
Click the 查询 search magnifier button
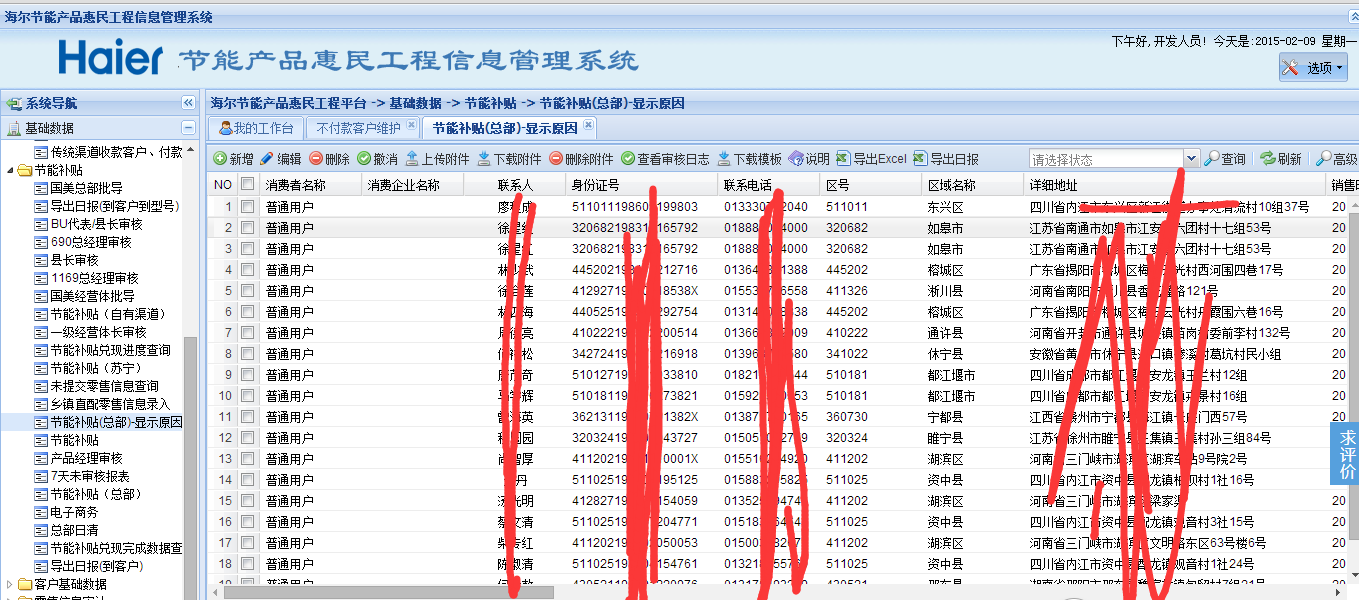[1225, 159]
